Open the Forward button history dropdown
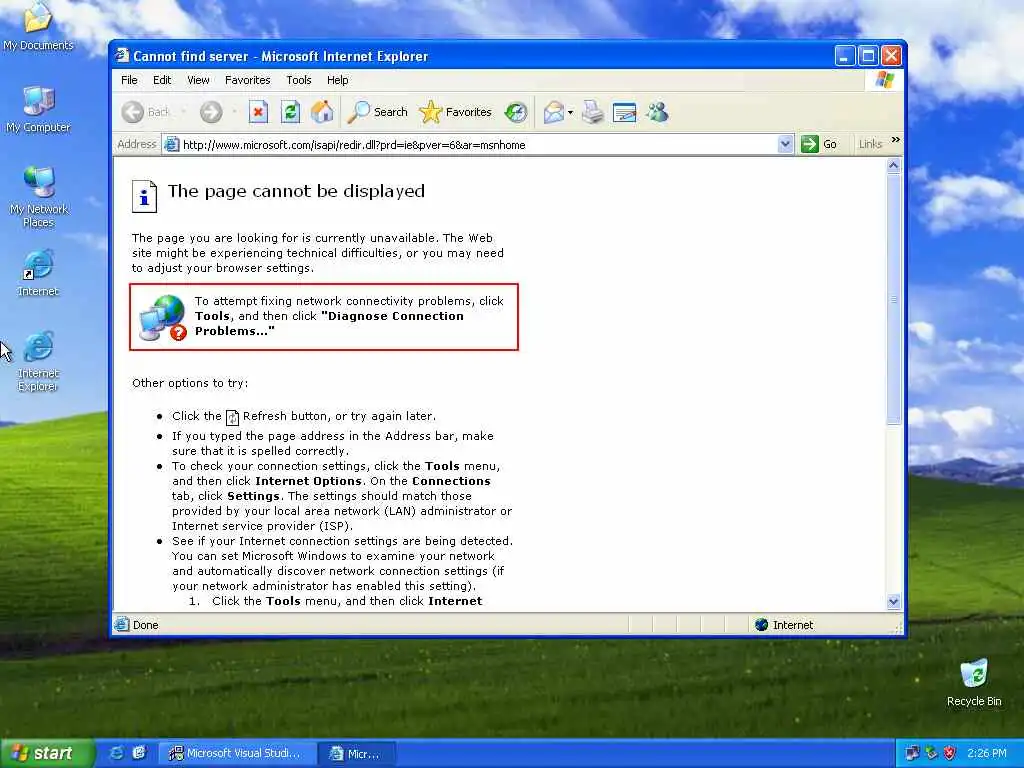 point(234,112)
